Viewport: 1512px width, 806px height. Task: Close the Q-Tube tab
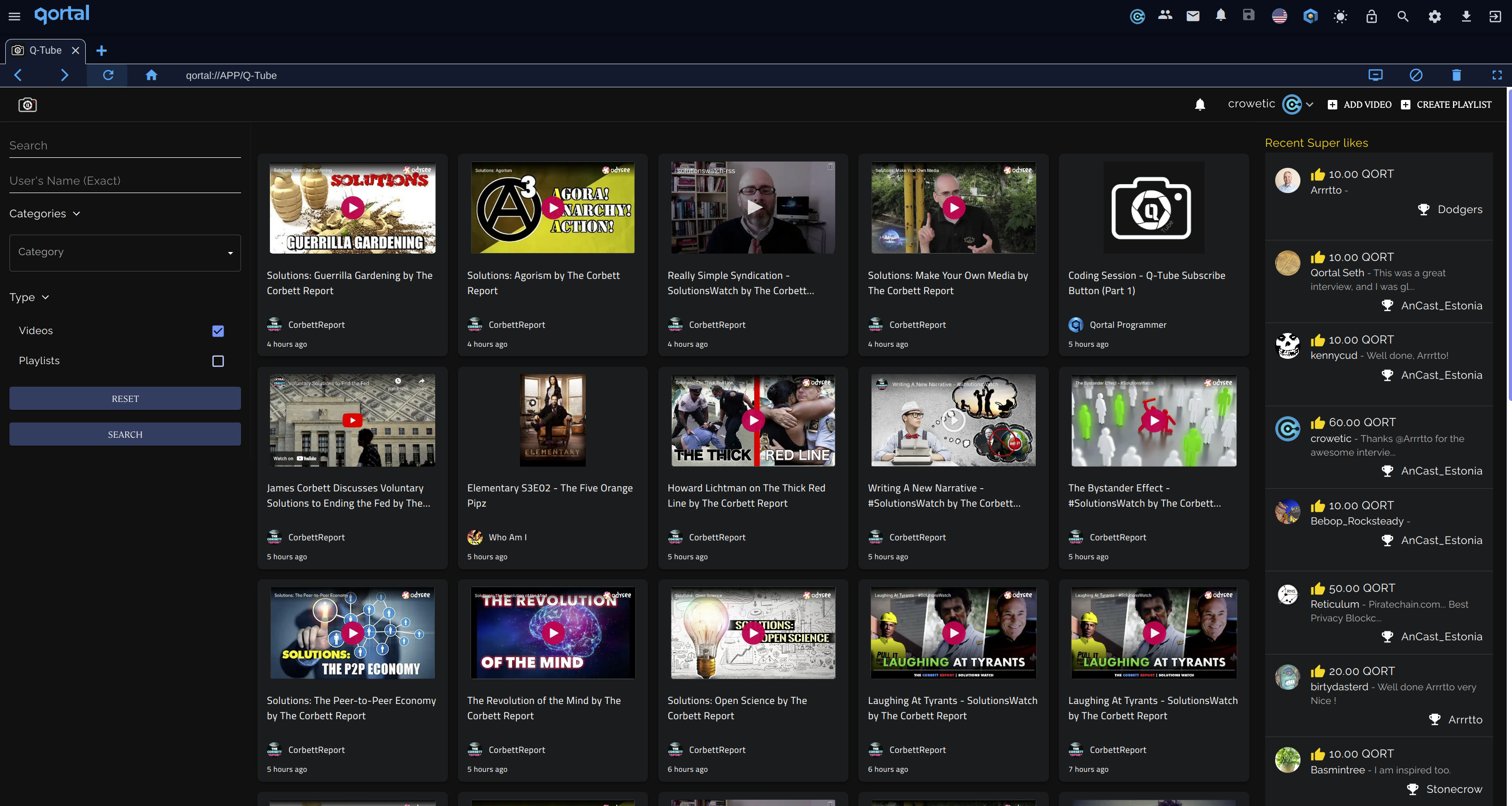tap(75, 51)
